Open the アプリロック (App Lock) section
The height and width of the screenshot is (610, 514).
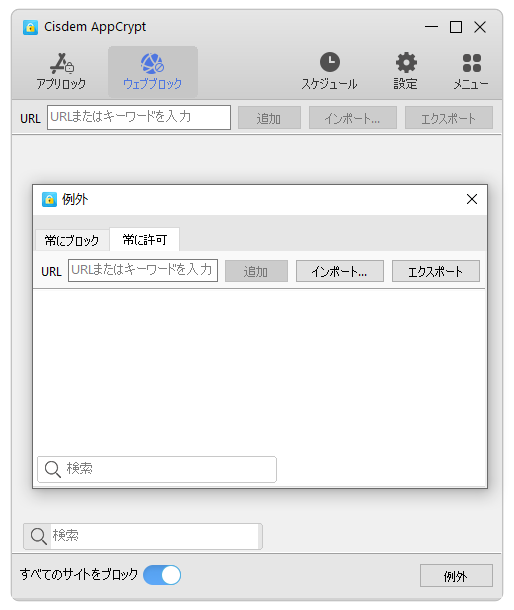click(x=61, y=72)
